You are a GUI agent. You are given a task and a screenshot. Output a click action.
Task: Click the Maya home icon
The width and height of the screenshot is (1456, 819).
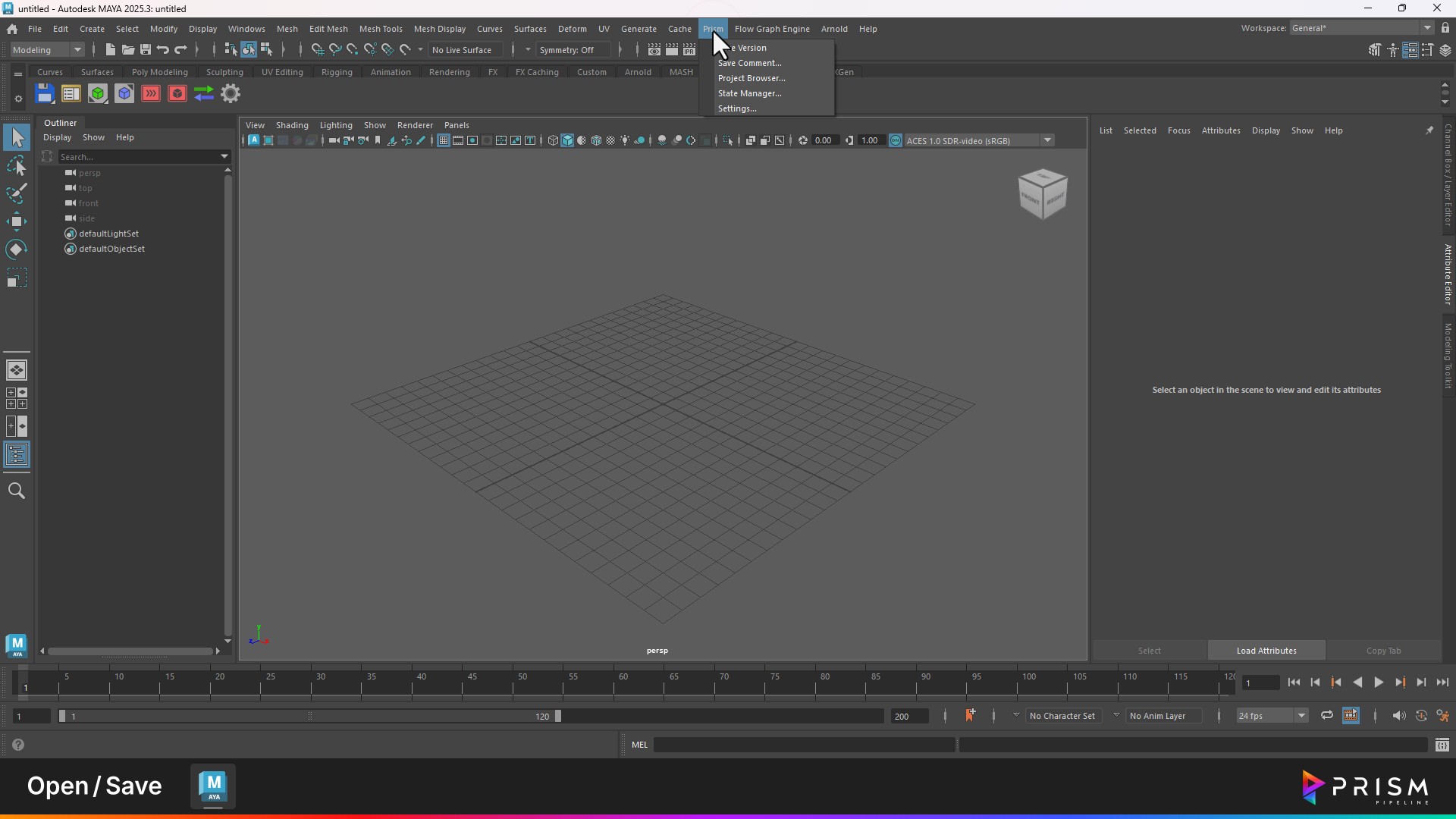click(x=12, y=29)
